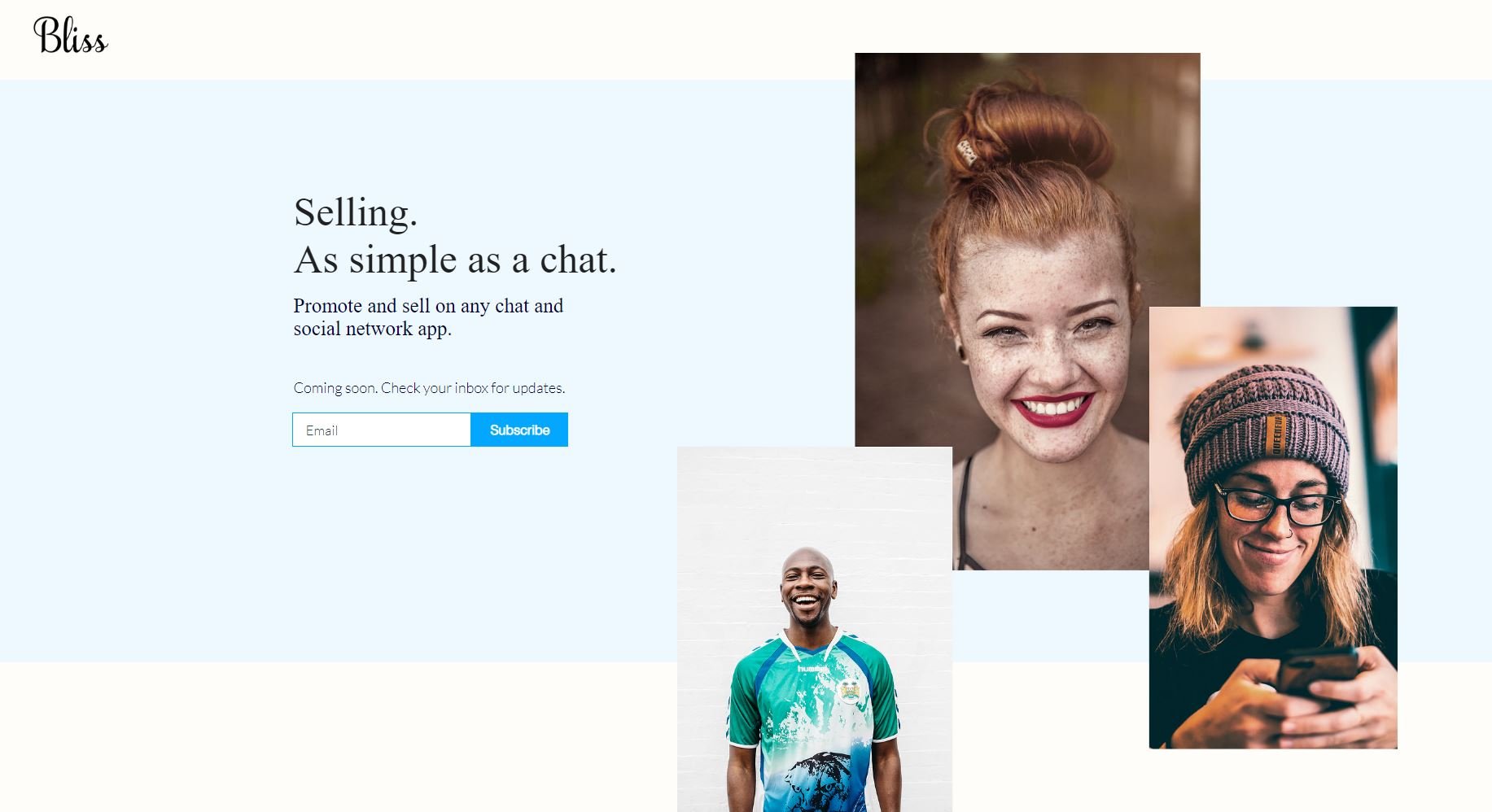
Task: Select the "Selling." headline text
Action: pos(356,212)
